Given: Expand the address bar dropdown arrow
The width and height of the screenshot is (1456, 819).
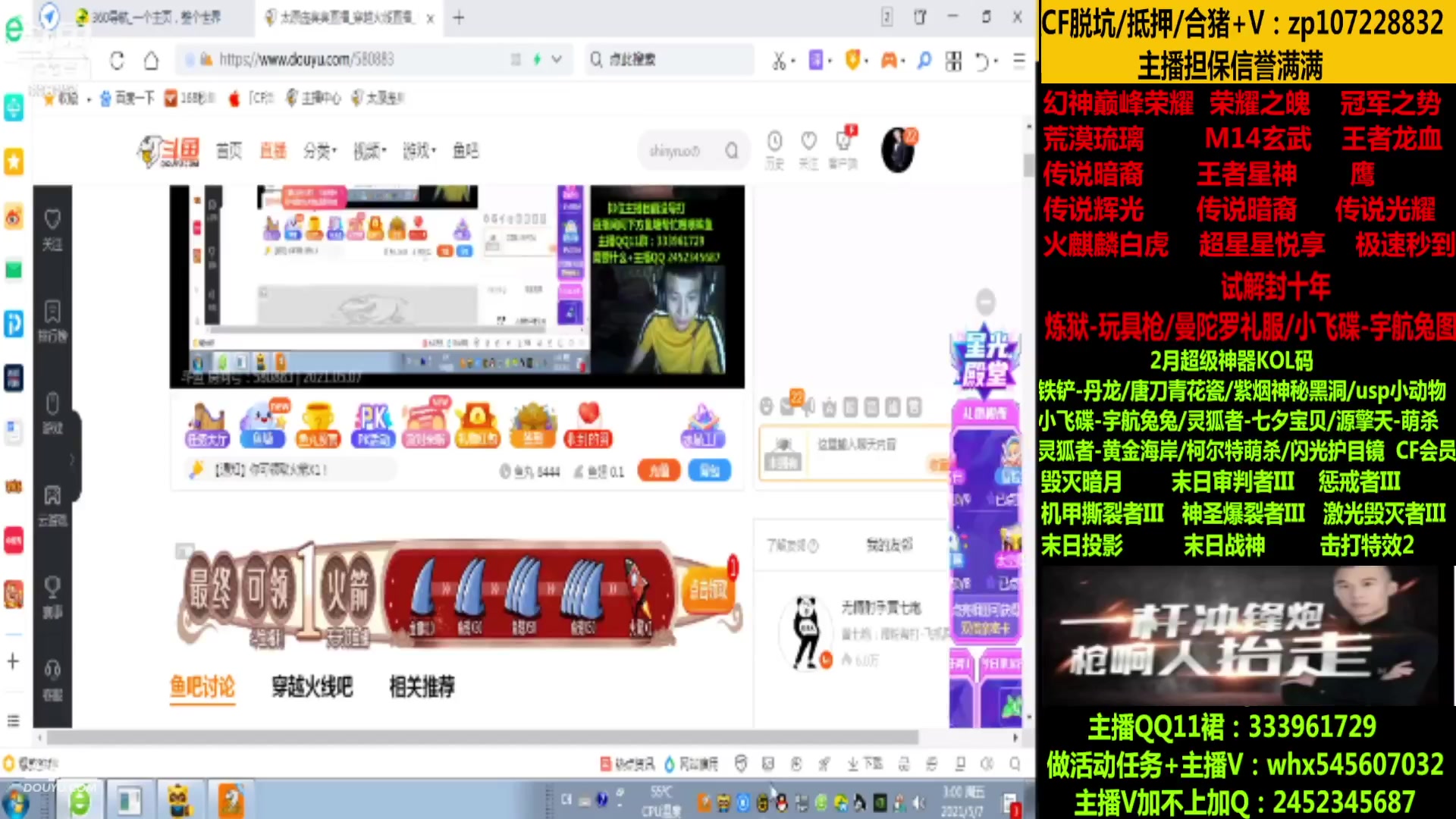Looking at the screenshot, I should pyautogui.click(x=557, y=59).
